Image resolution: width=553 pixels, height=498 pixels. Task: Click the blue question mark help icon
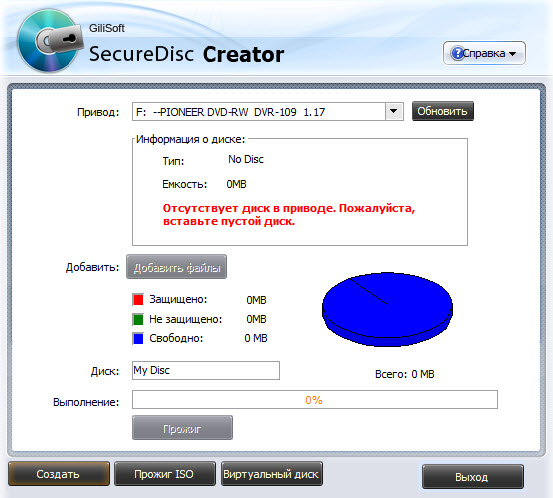click(x=457, y=53)
